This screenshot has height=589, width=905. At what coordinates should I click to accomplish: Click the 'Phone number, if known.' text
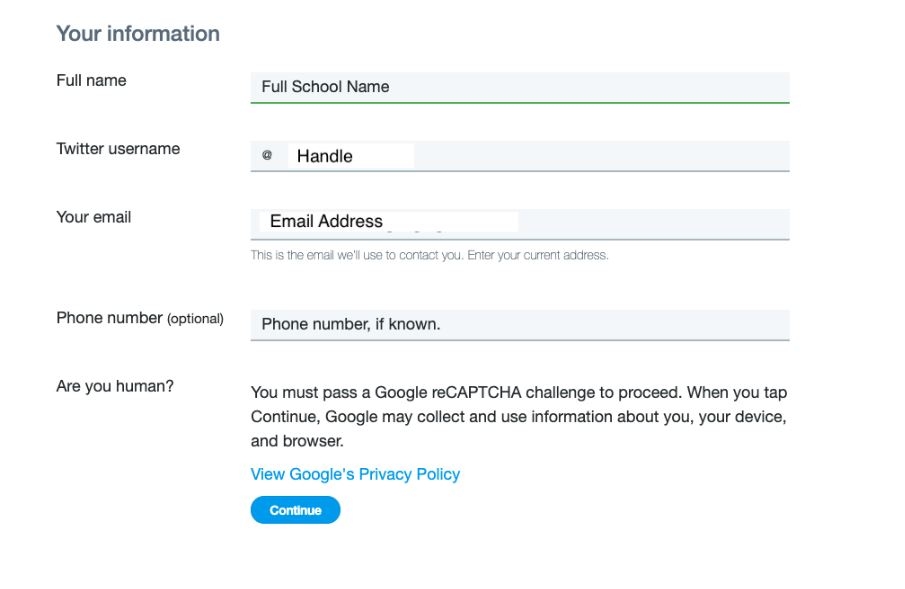click(x=350, y=324)
